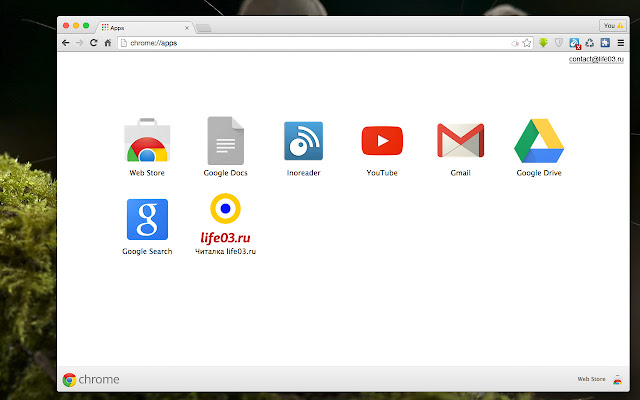Select the Apps tab
This screenshot has width=640, height=400.
tap(145, 28)
